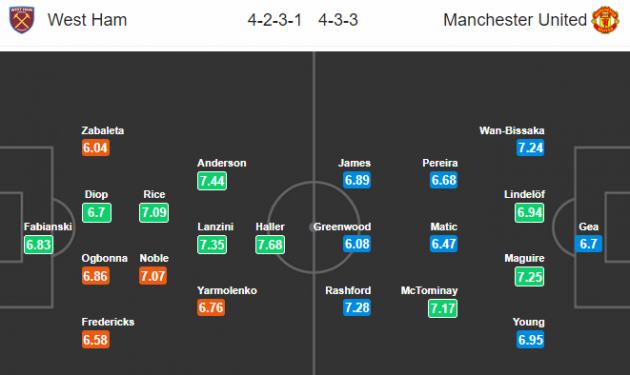The width and height of the screenshot is (630, 375).
Task: Click Zabaleta's 6.04 rating badge
Action: coord(96,148)
